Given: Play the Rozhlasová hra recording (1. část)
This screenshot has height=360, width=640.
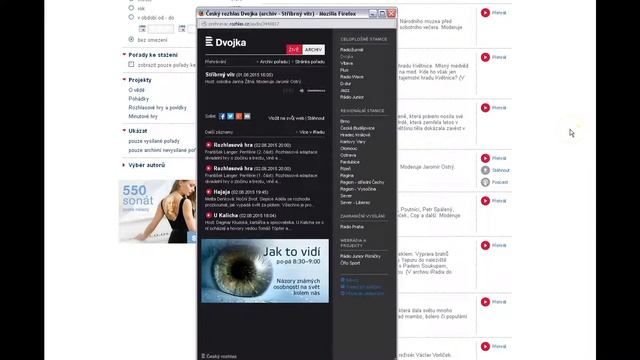Looking at the screenshot, I should 209,168.
